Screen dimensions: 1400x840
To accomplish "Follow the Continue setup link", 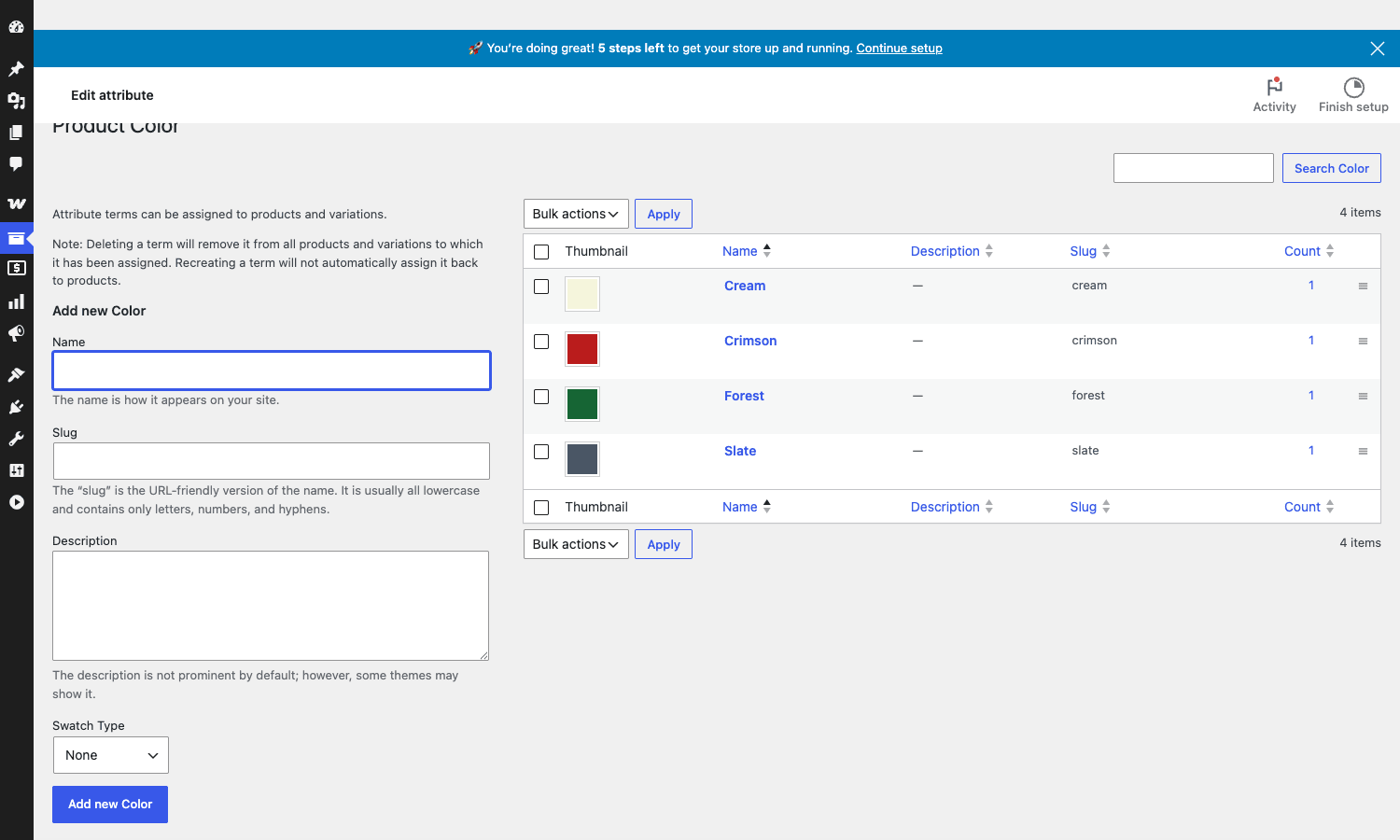I will coord(899,49).
